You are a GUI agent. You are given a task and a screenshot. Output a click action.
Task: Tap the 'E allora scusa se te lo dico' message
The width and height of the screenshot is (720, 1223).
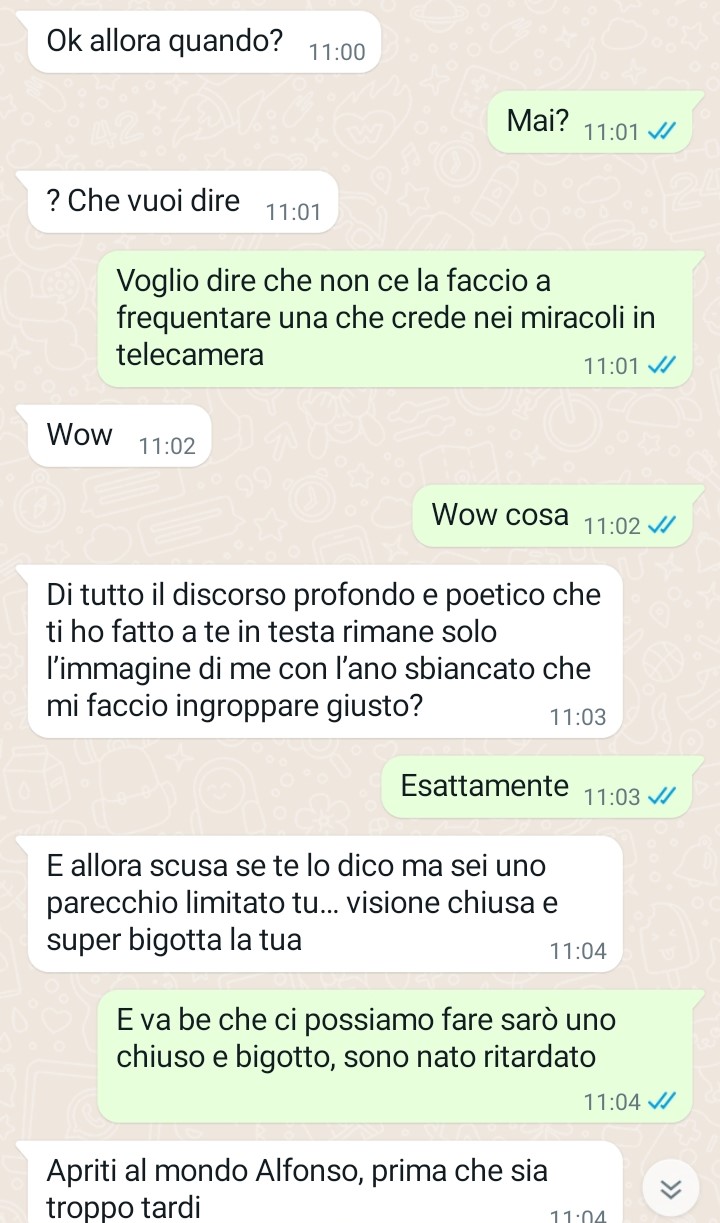(325, 904)
